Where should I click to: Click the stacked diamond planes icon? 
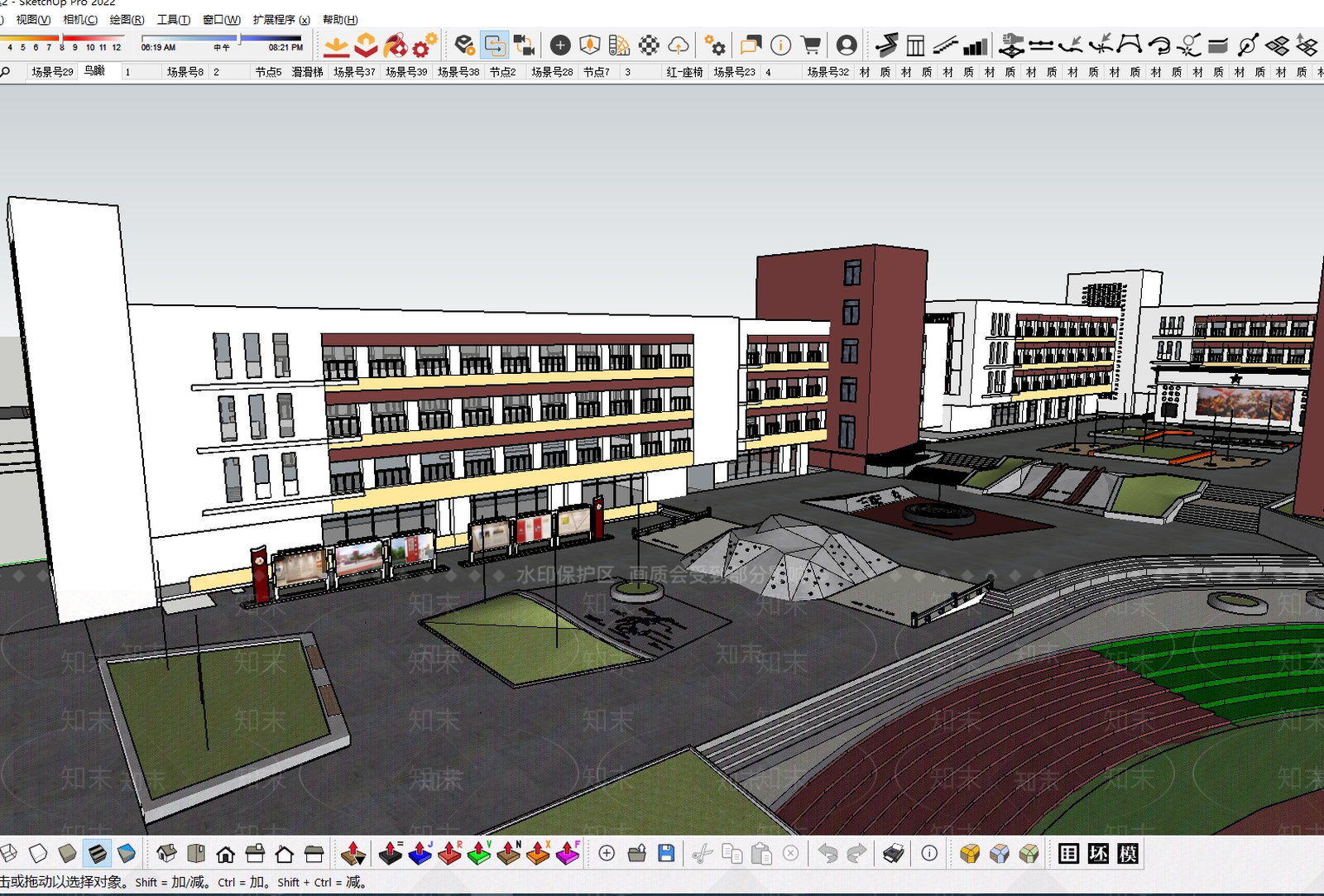pyautogui.click(x=1278, y=45)
